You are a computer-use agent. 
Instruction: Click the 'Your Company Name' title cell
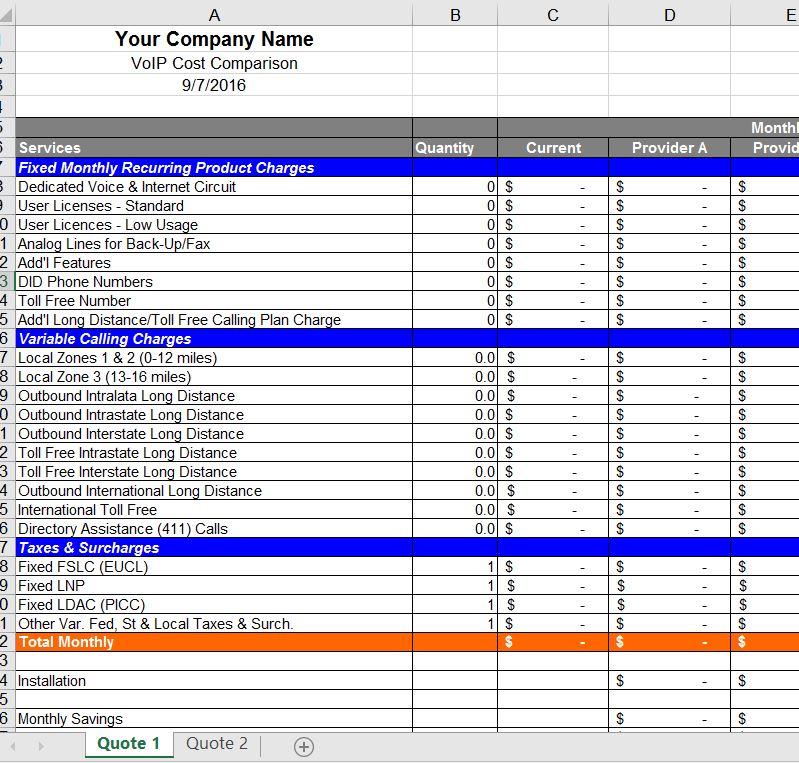[214, 39]
